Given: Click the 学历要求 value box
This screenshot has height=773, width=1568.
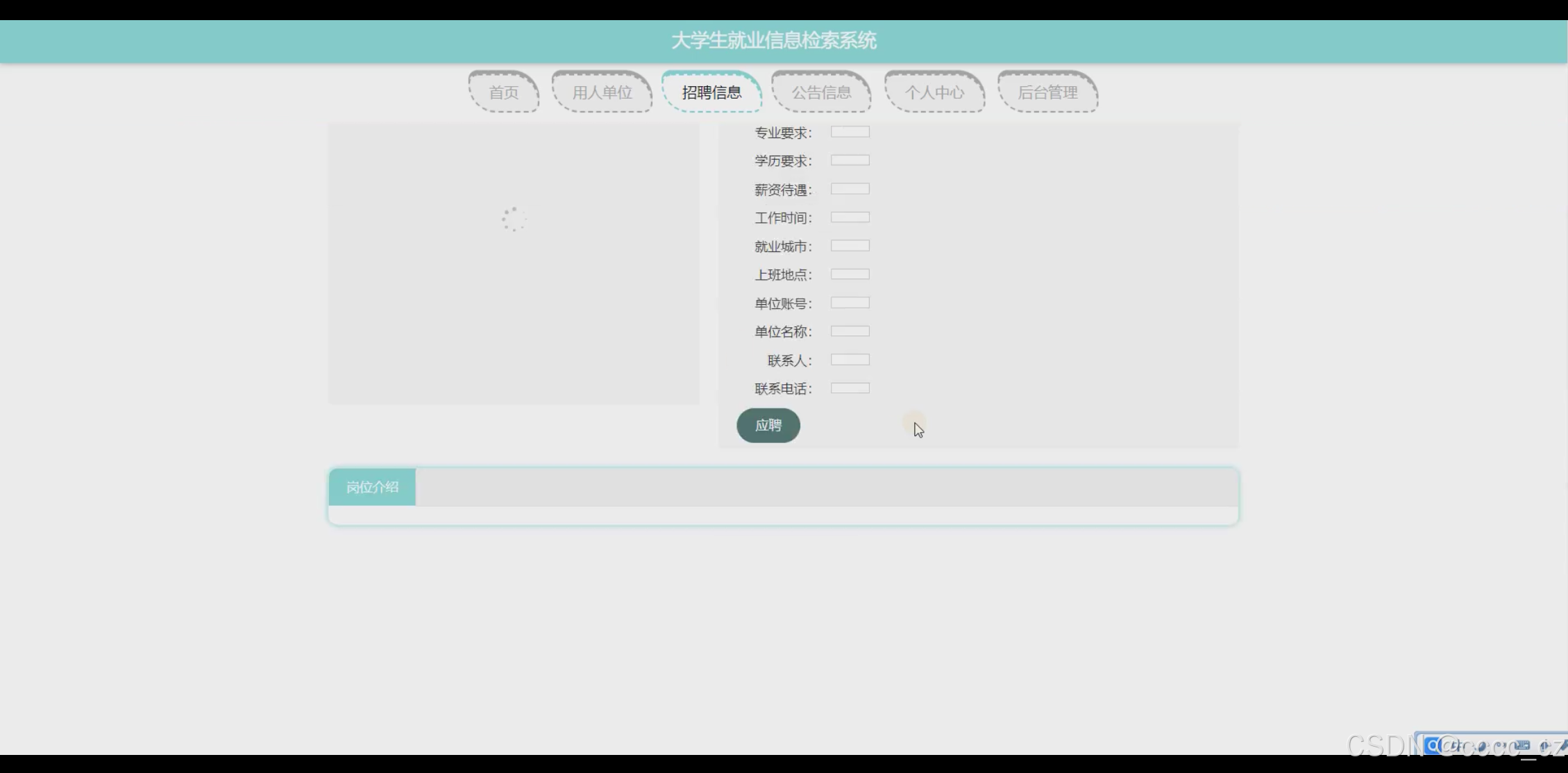Looking at the screenshot, I should tap(850, 160).
